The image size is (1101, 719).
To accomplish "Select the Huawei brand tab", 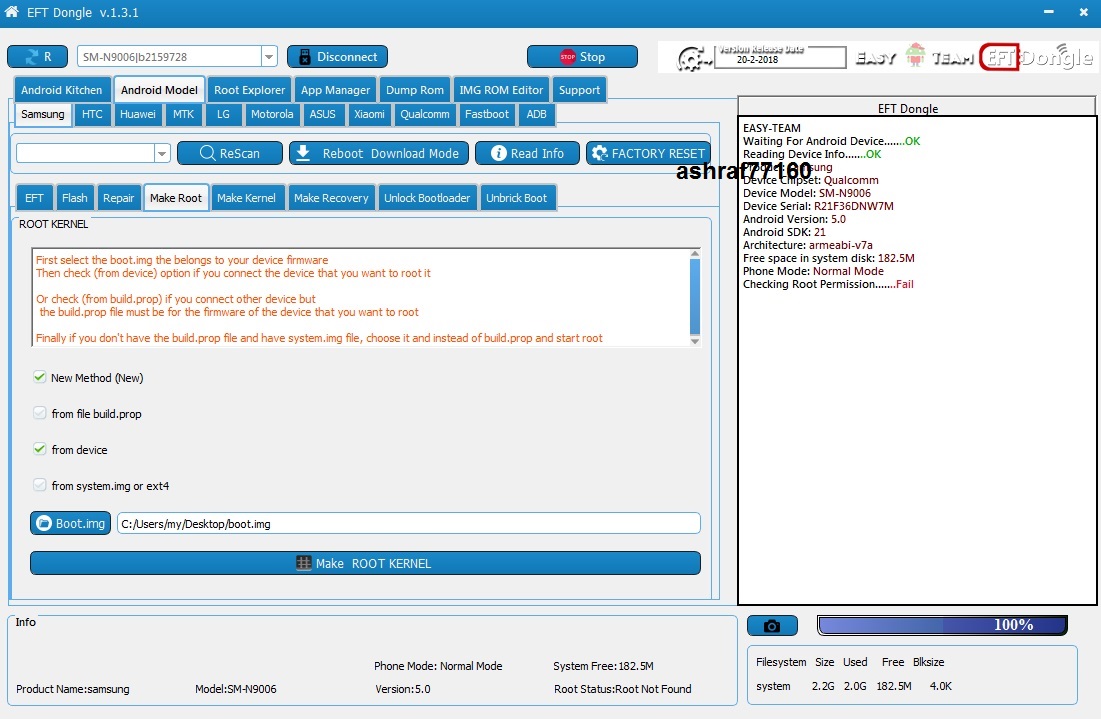I will pos(138,114).
